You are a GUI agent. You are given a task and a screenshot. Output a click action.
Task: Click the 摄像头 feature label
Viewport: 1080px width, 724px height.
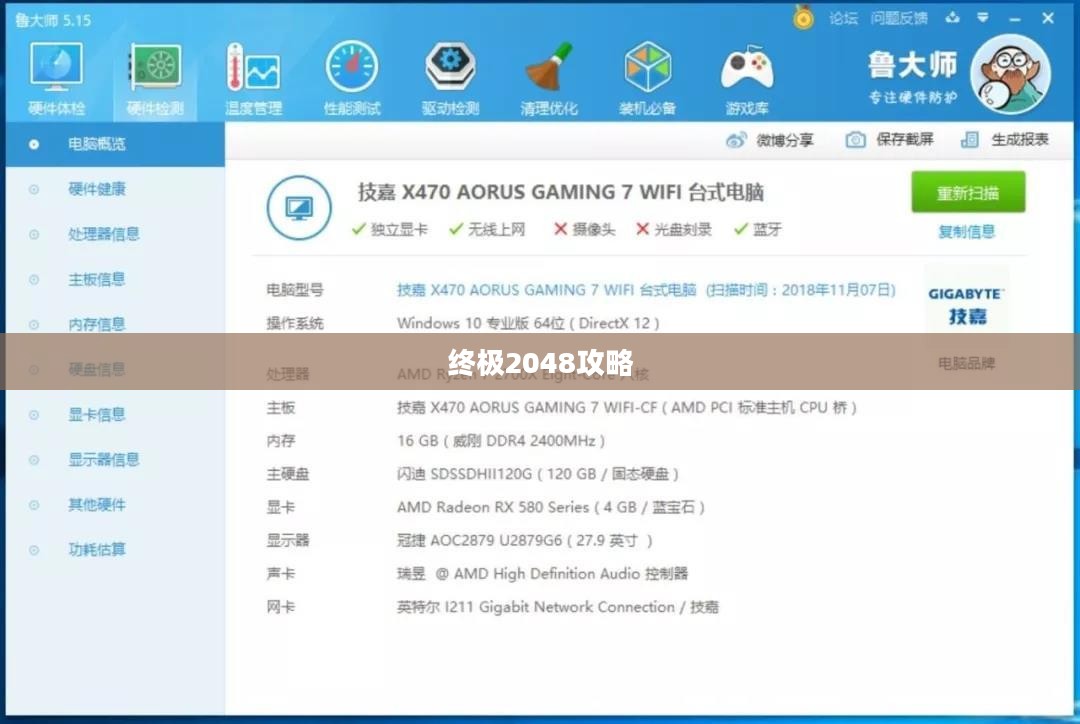(594, 229)
